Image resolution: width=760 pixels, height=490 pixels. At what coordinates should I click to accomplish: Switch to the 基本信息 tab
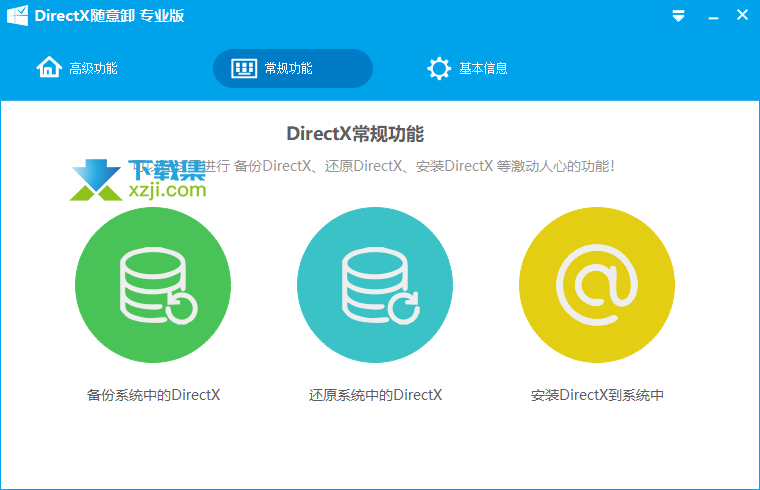[x=467, y=68]
